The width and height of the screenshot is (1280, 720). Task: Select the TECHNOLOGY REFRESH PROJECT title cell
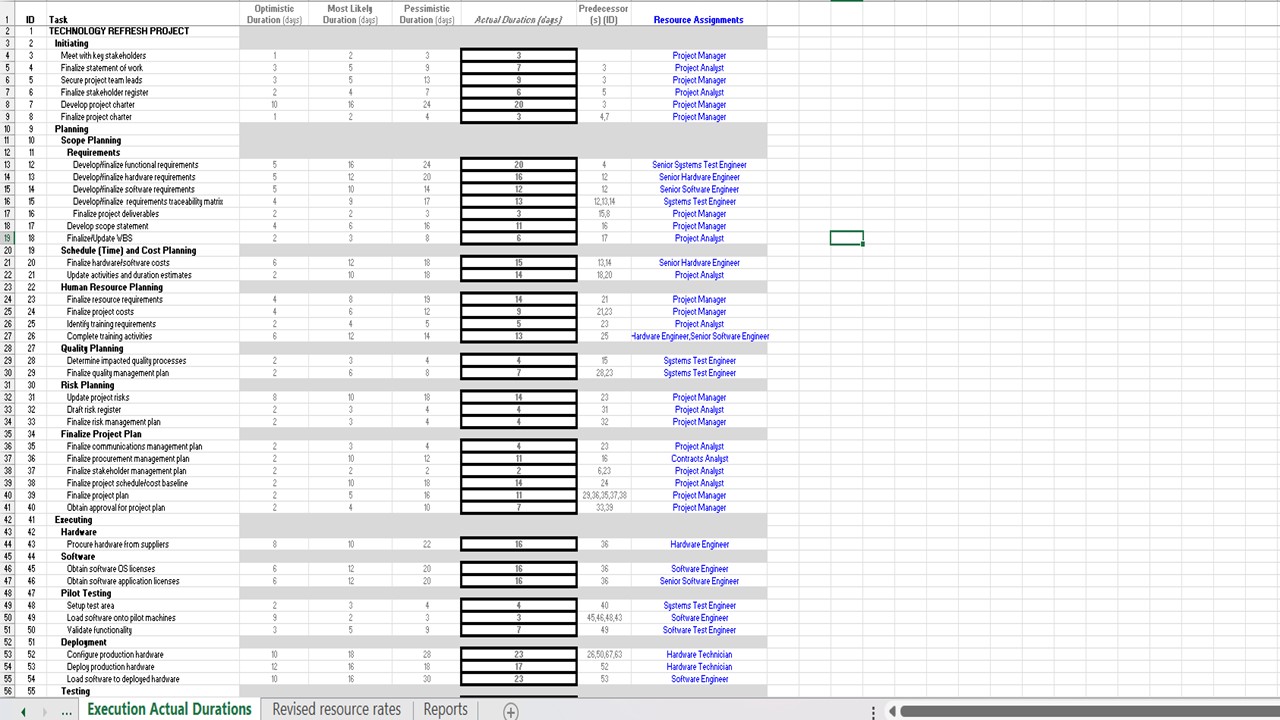(119, 31)
